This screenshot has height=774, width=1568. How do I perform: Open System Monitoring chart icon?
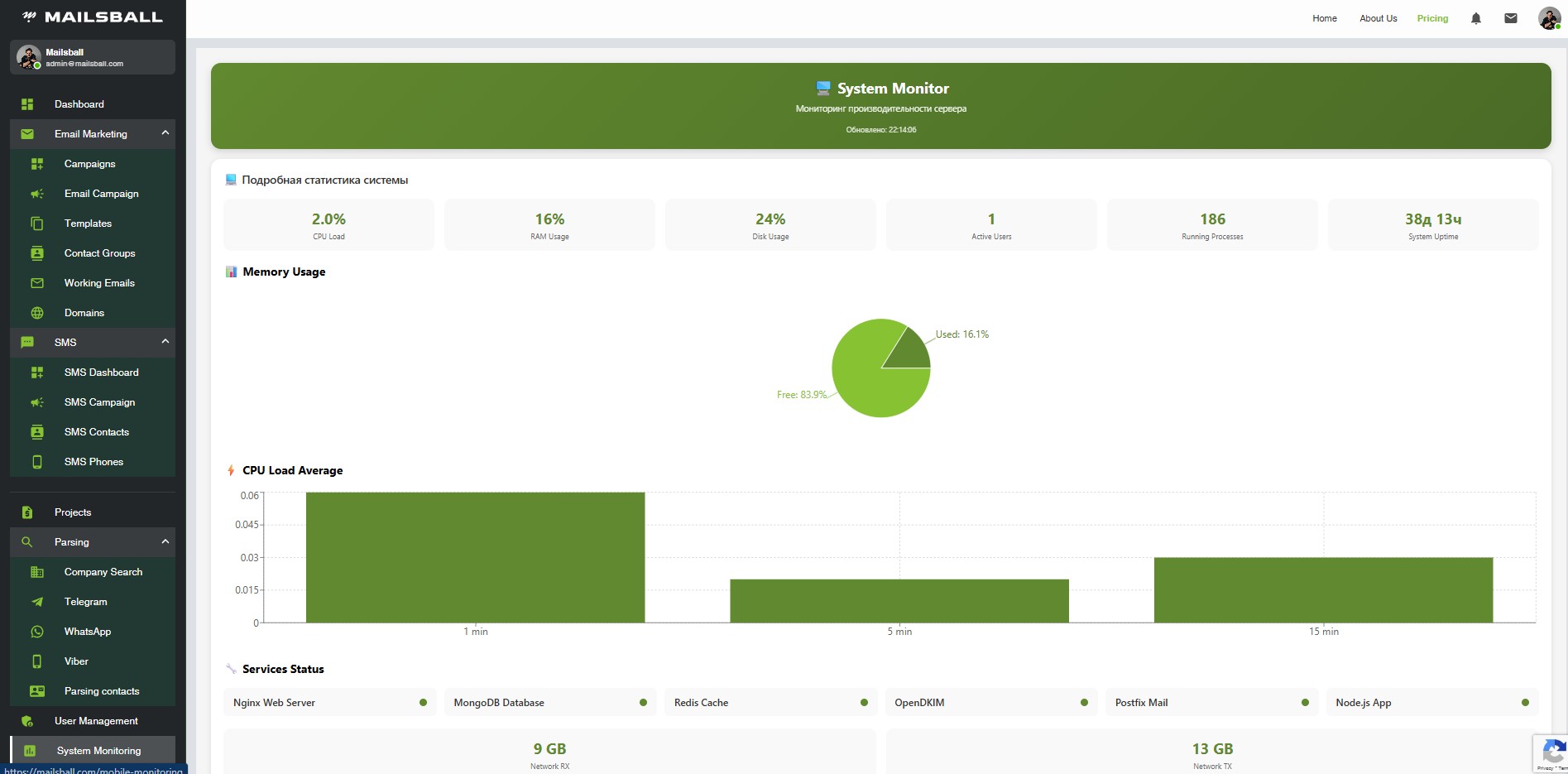pos(28,751)
